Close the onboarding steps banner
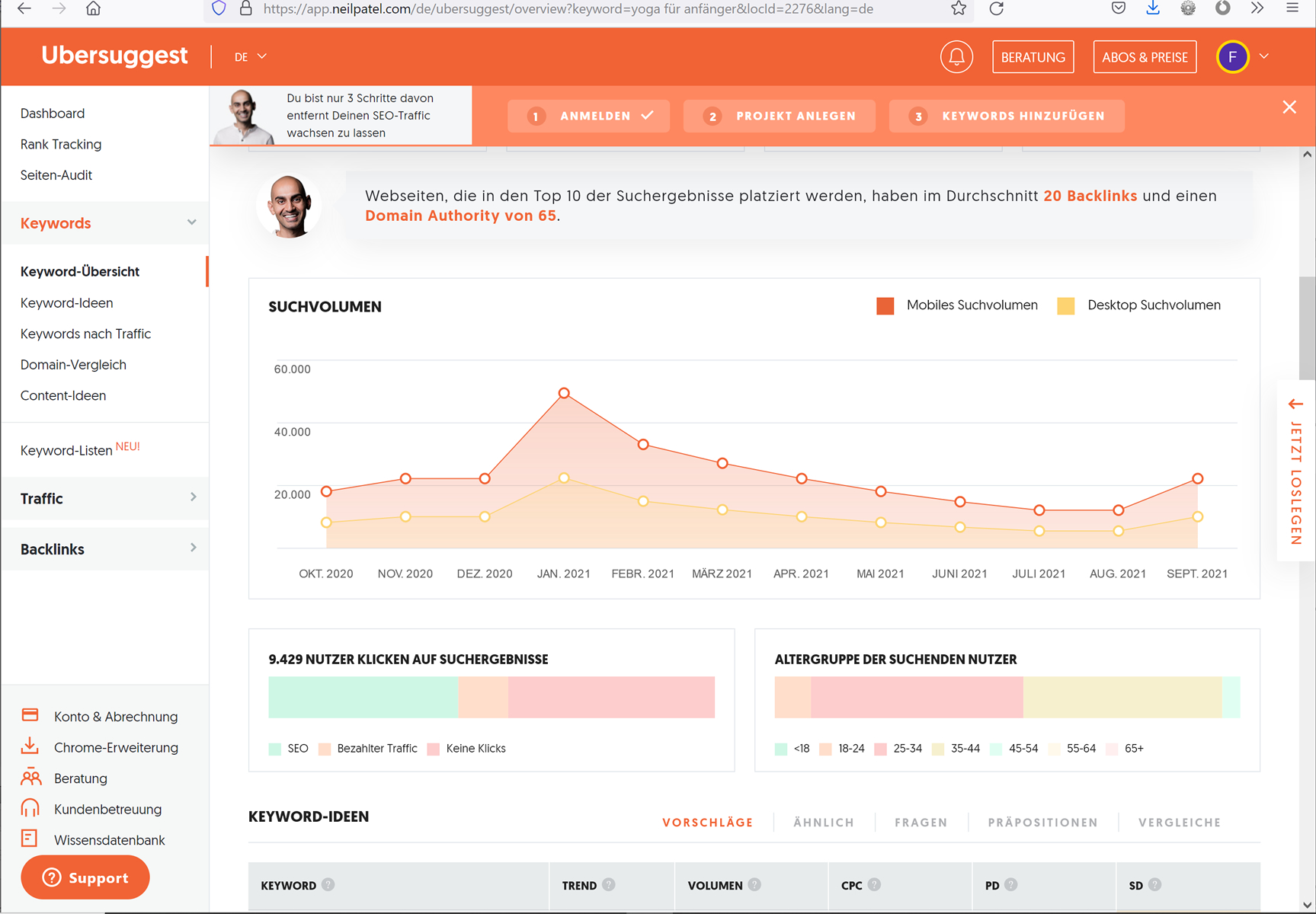This screenshot has height=914, width=1316. (x=1289, y=107)
